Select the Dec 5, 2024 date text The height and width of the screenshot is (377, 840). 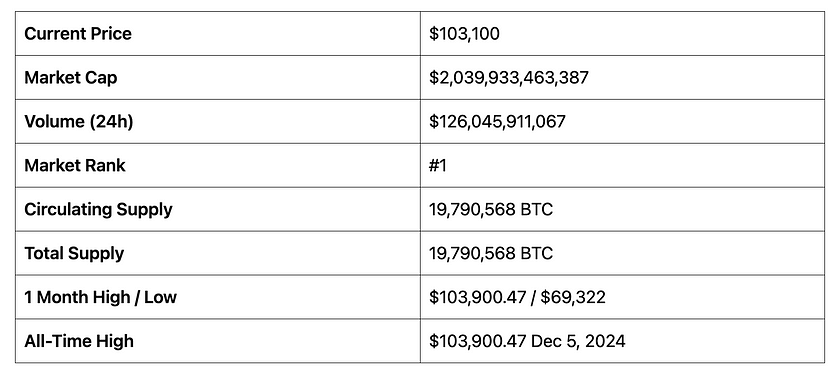[x=578, y=341]
